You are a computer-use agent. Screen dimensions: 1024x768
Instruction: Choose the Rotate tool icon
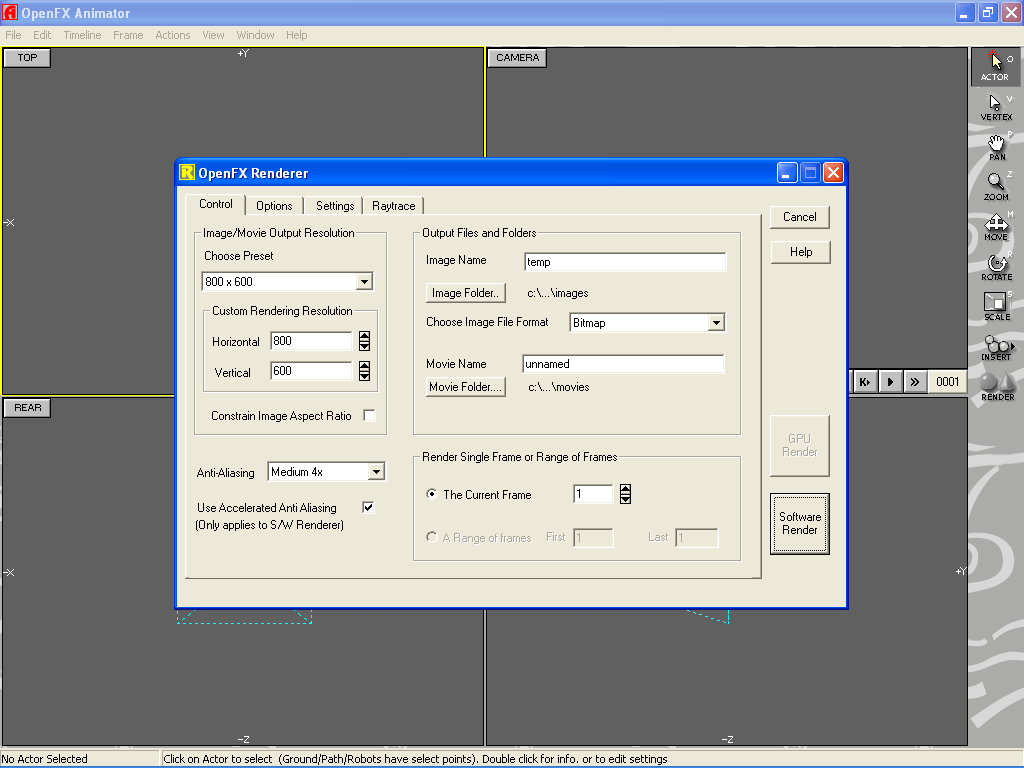(x=996, y=267)
